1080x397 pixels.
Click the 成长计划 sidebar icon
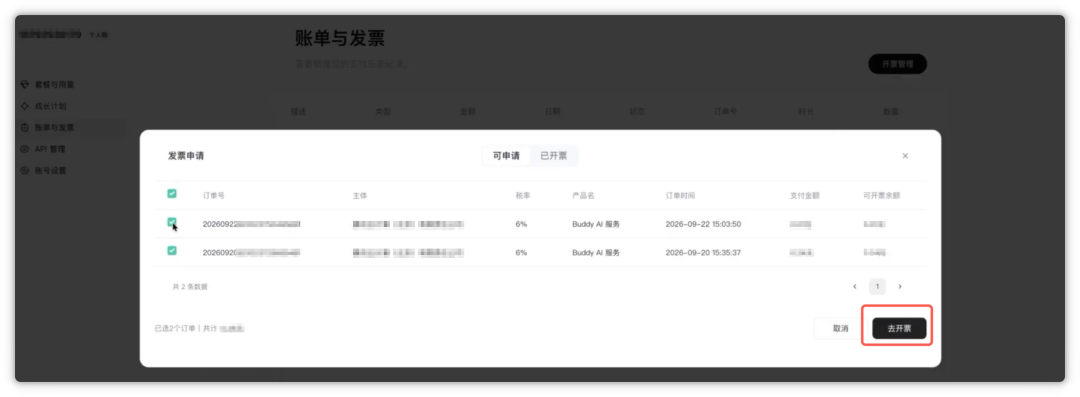25,106
